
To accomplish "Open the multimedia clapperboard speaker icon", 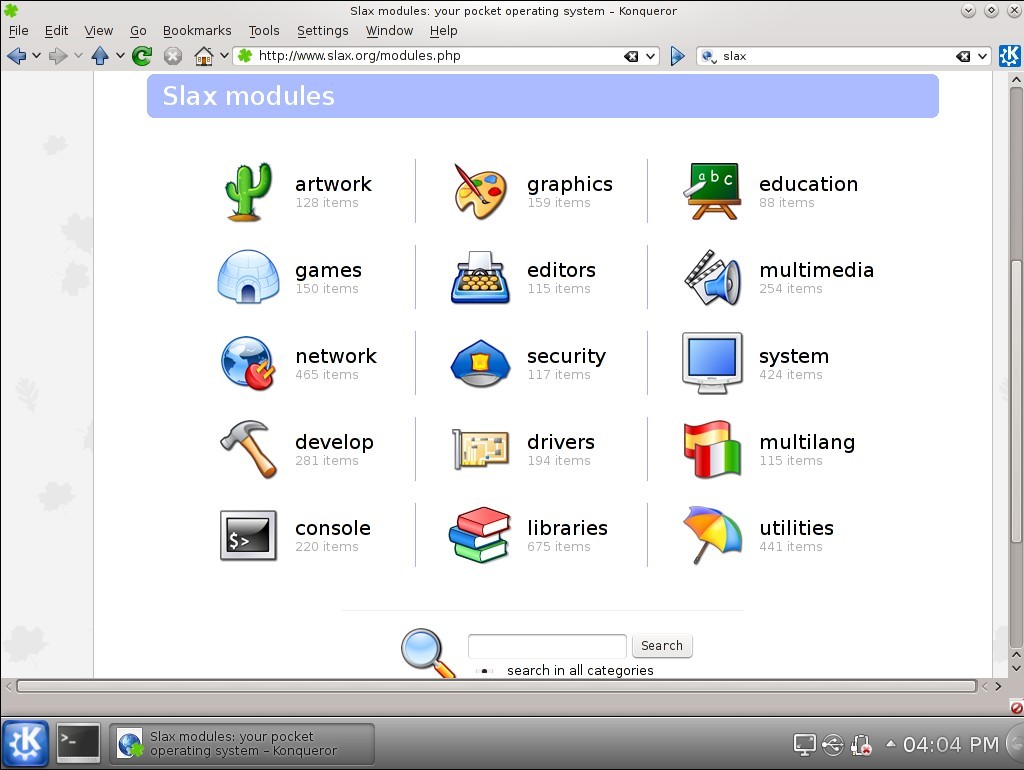I will [712, 278].
